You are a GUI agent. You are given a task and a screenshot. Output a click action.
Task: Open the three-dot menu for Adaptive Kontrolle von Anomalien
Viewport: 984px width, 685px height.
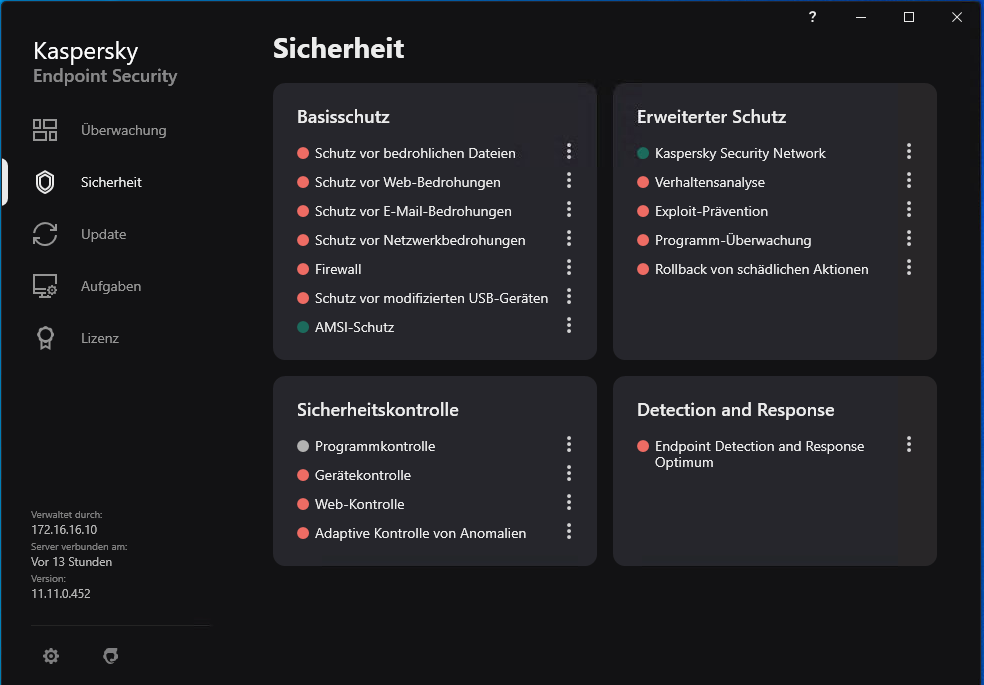(569, 531)
